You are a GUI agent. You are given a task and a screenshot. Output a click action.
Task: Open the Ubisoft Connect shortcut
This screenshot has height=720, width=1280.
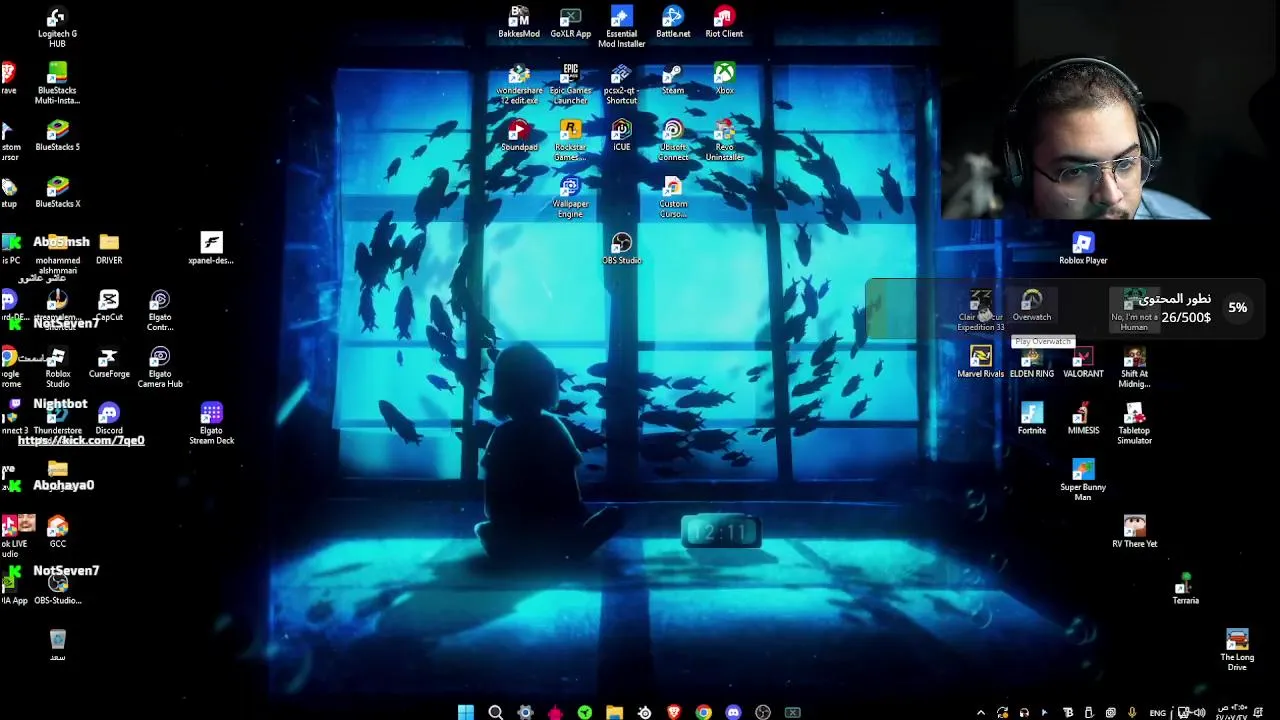point(673,142)
